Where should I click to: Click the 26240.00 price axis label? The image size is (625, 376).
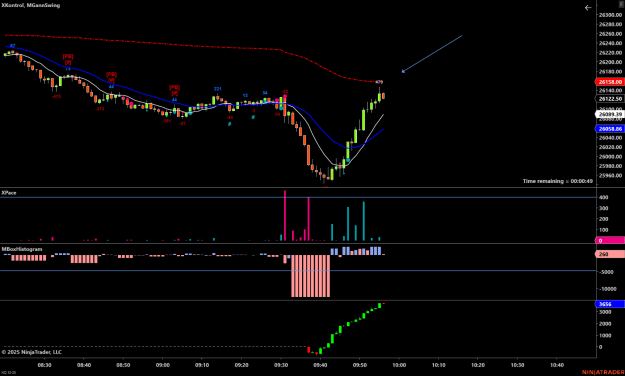click(610, 43)
